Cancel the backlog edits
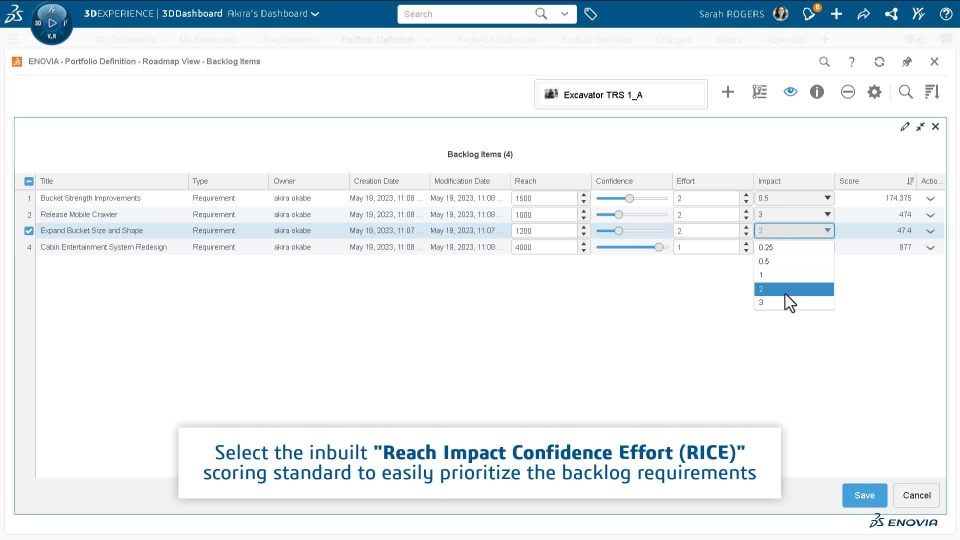The width and height of the screenshot is (960, 540). (x=917, y=495)
